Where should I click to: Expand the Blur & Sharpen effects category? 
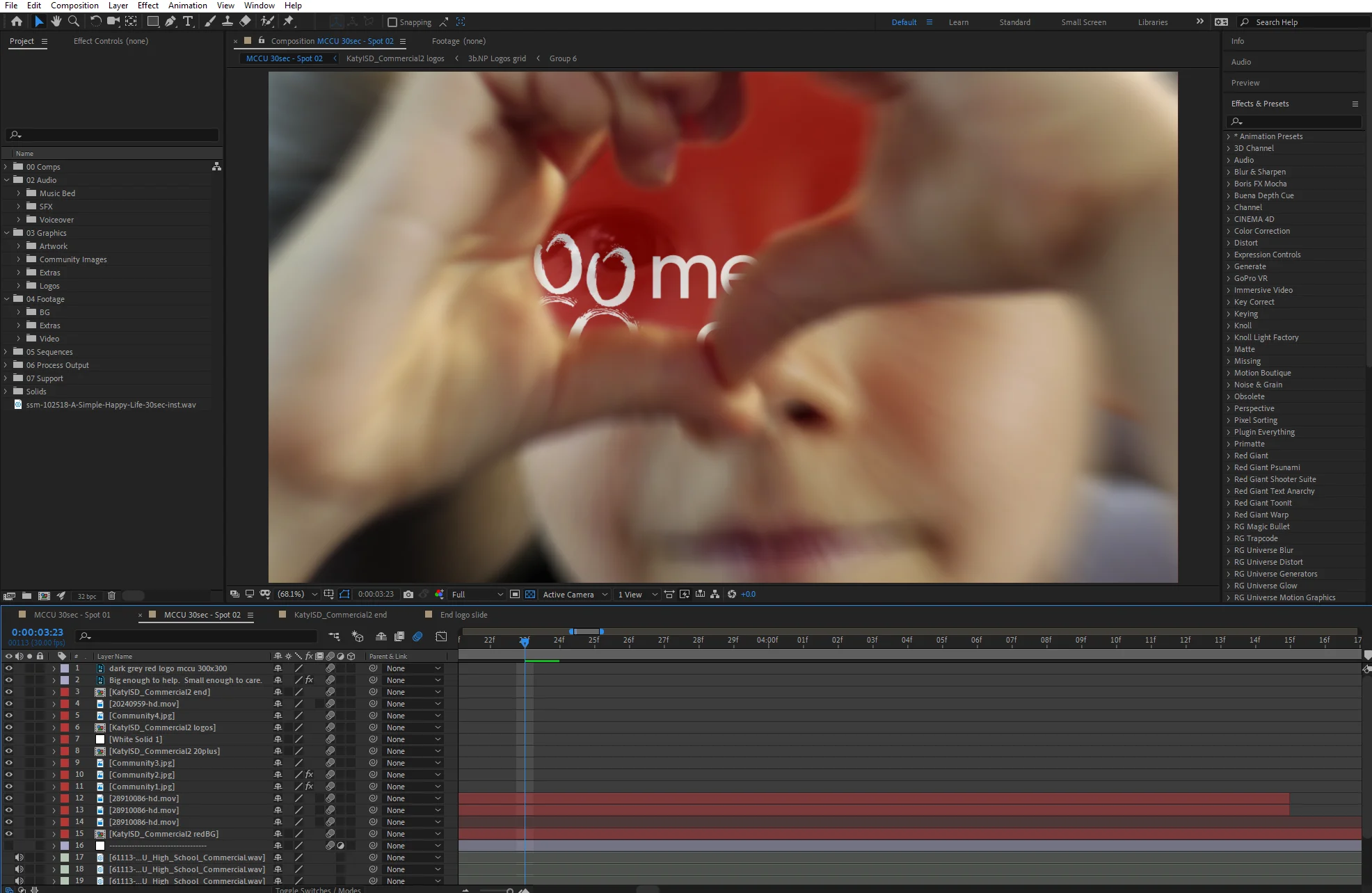coord(1228,172)
